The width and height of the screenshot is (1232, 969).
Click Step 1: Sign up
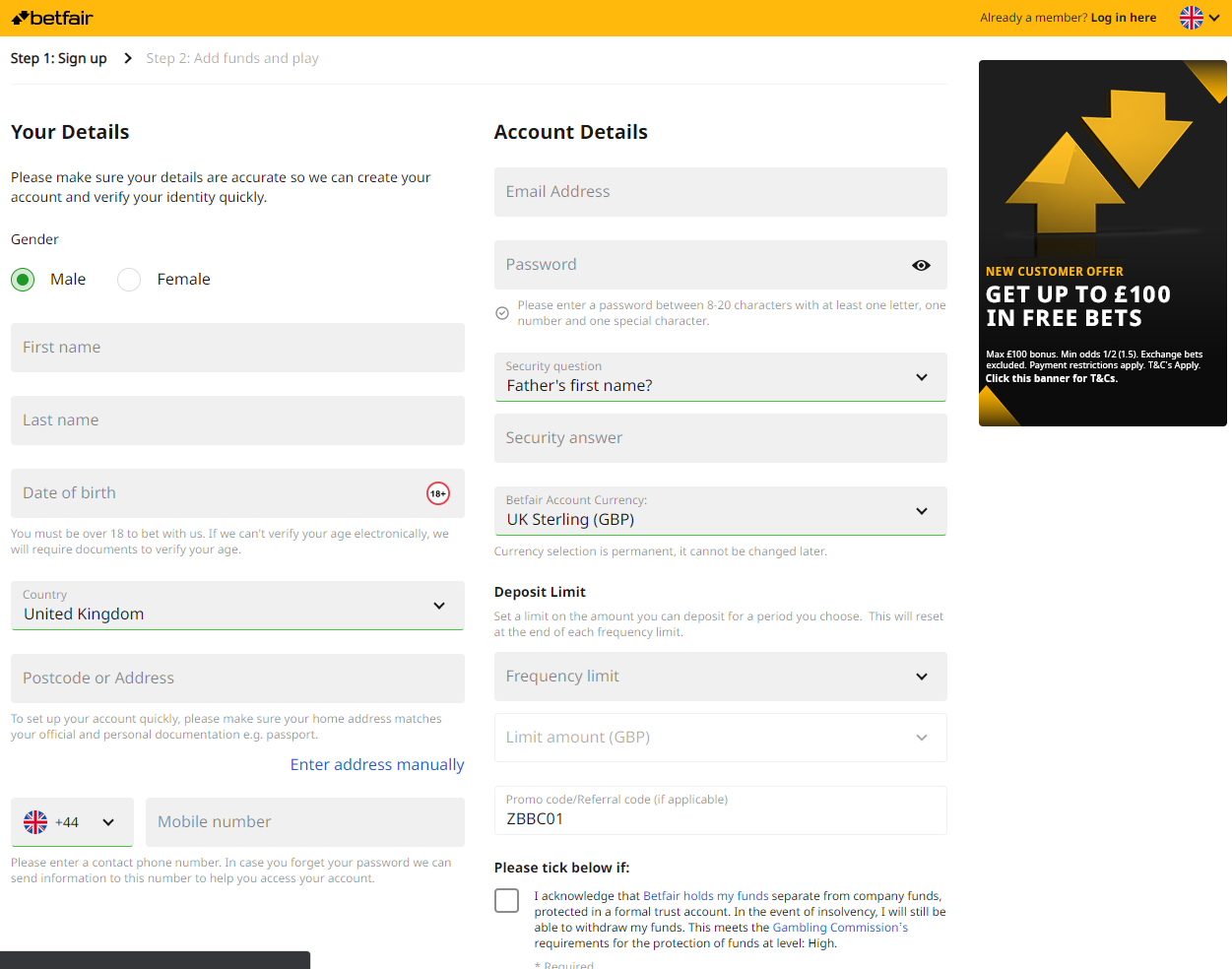pos(58,58)
